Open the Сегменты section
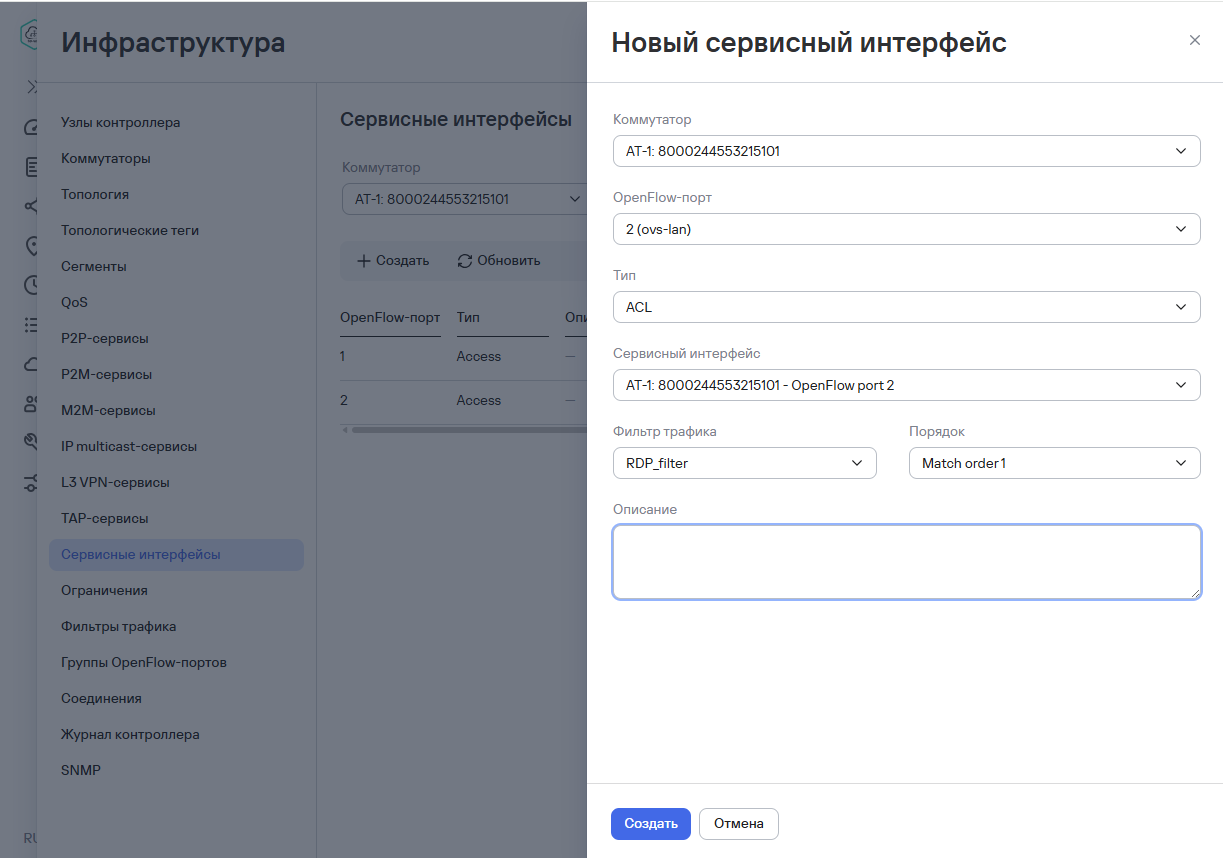Viewport: 1223px width, 858px height. pyautogui.click(x=94, y=267)
